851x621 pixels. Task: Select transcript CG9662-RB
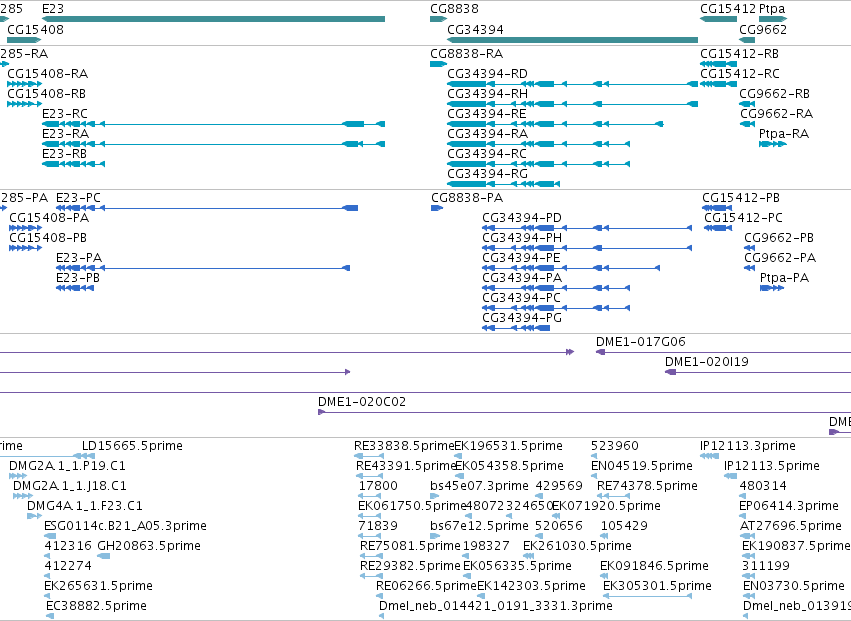747,104
